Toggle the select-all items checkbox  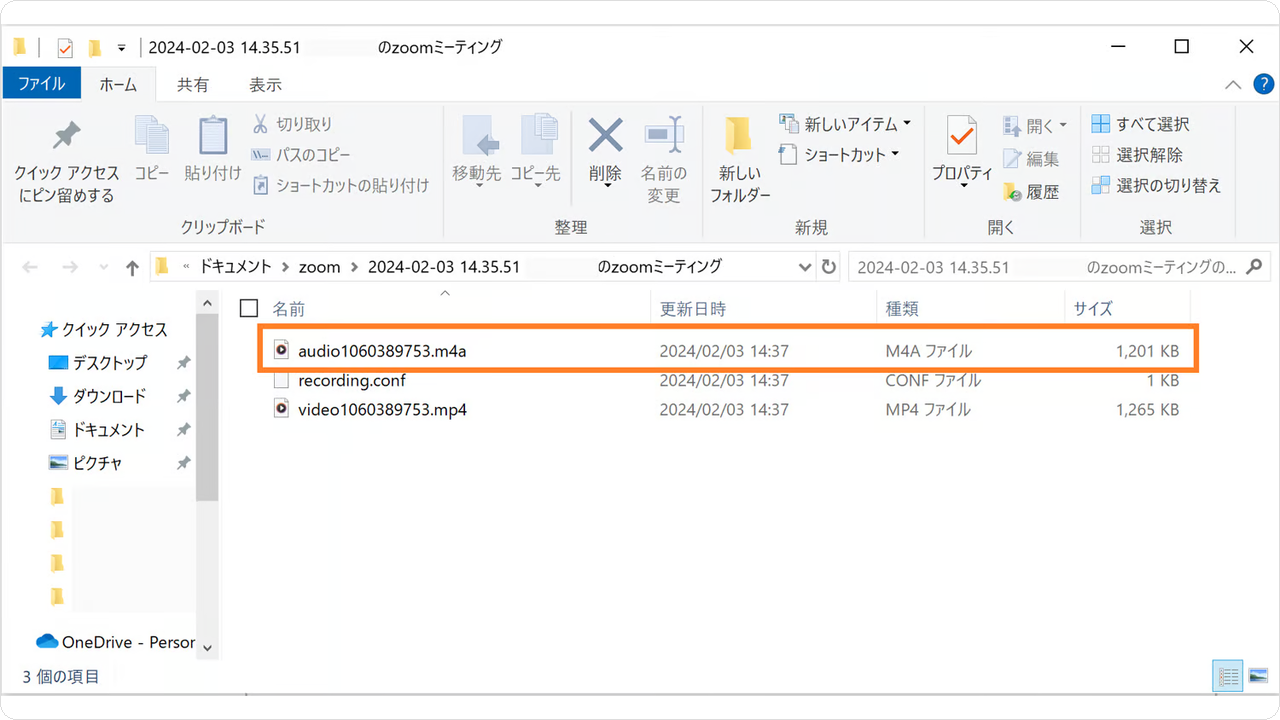point(250,309)
